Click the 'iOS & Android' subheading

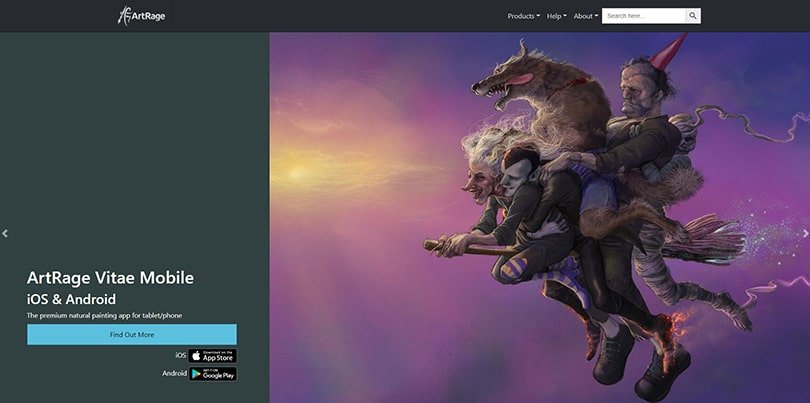(x=71, y=299)
